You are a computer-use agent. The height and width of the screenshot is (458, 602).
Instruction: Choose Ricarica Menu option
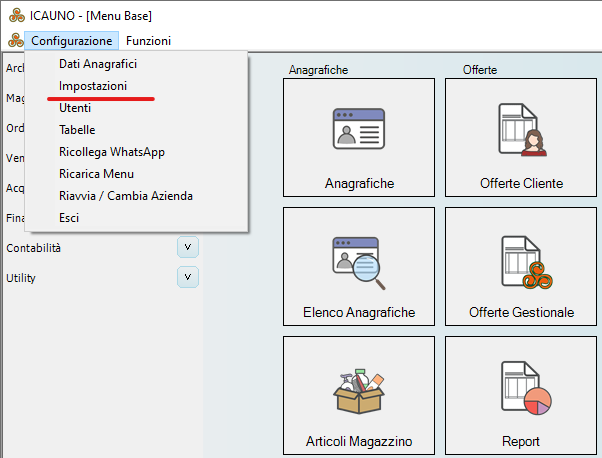pyautogui.click(x=97, y=174)
